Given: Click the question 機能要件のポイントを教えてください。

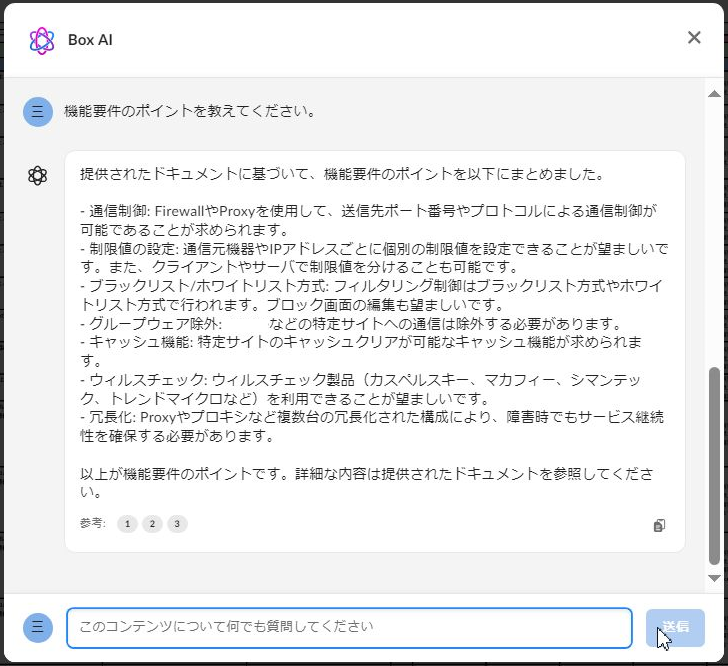Looking at the screenshot, I should coord(190,111).
